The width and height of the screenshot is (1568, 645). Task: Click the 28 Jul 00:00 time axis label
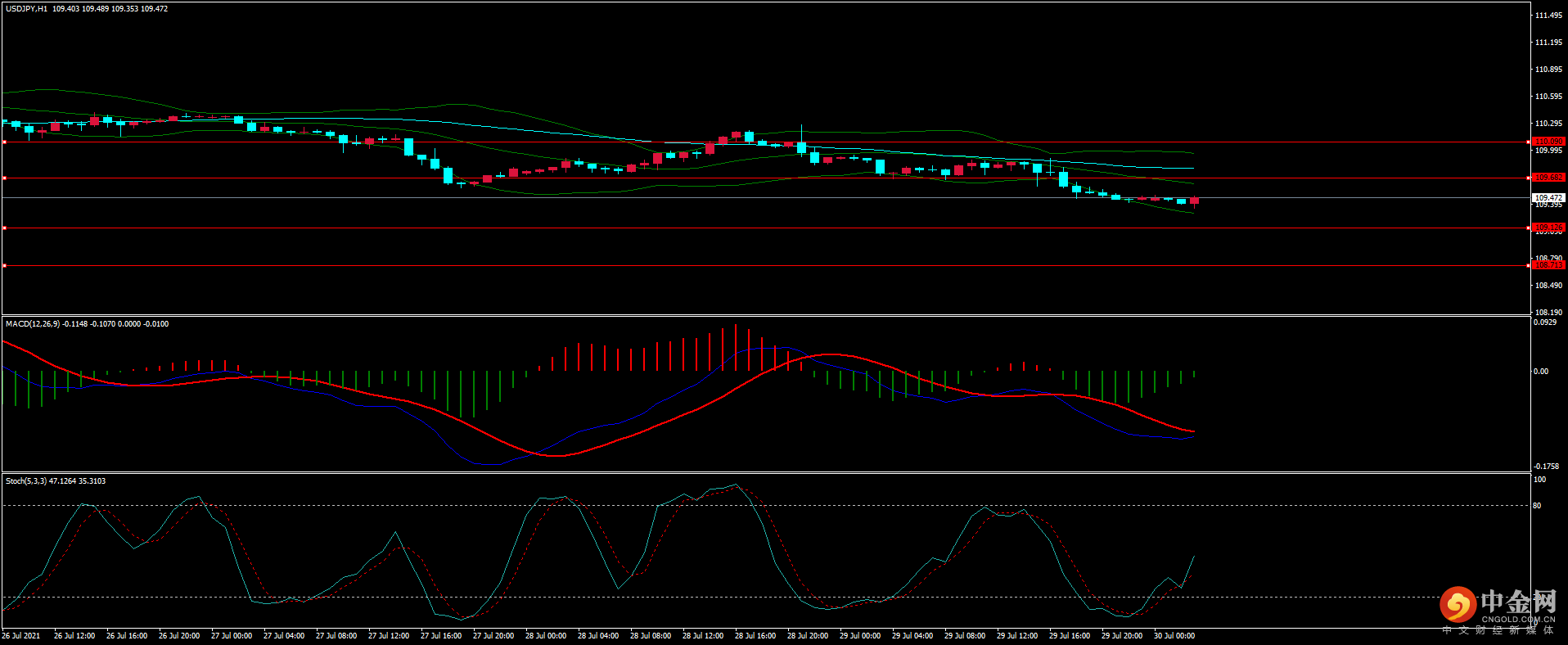pyautogui.click(x=545, y=636)
